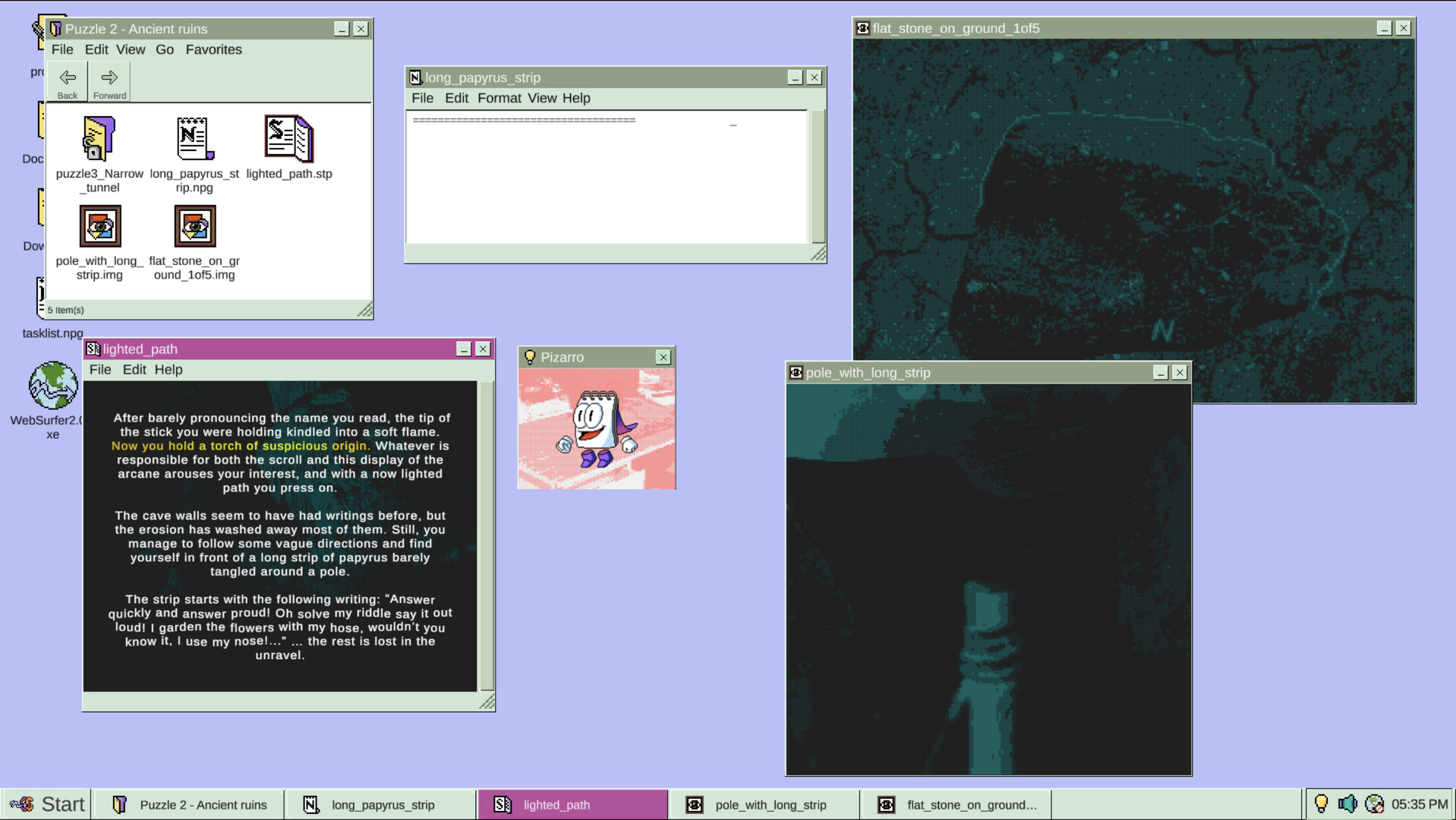Click the lightbulb icon in the system tray

(1323, 803)
